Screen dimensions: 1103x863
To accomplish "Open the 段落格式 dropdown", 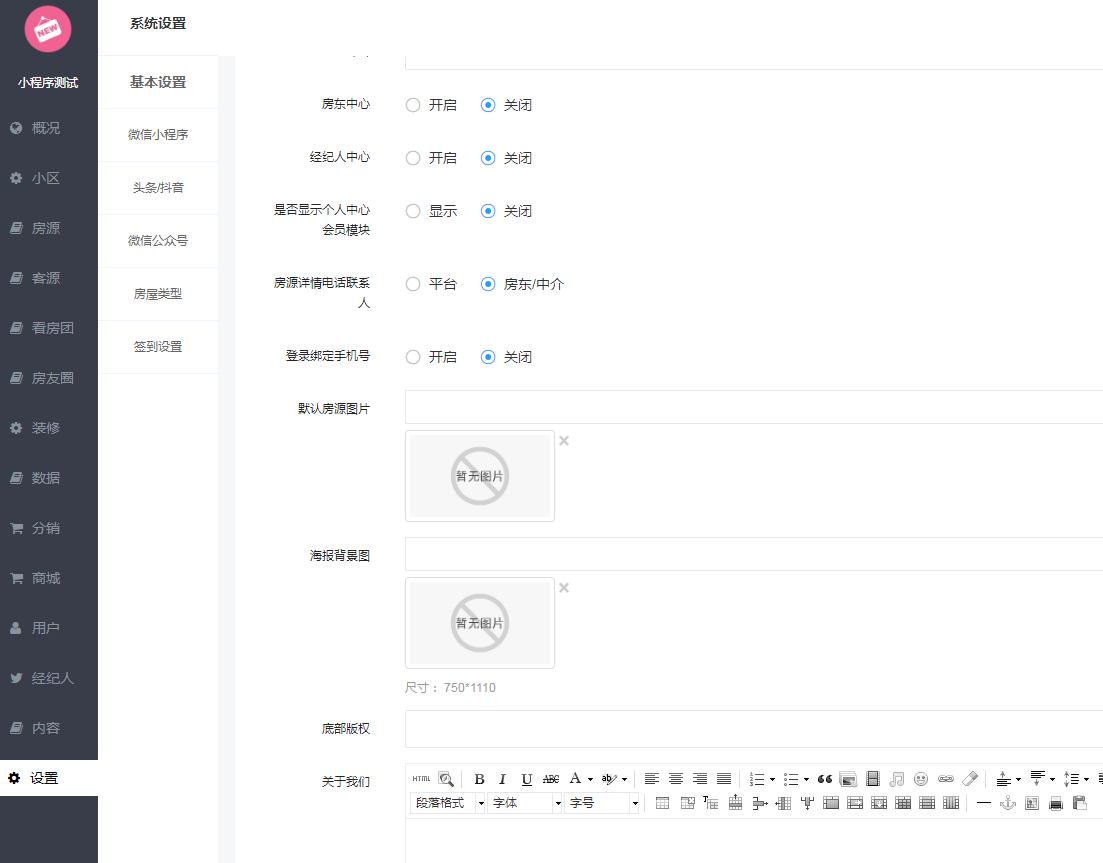I will pyautogui.click(x=445, y=801).
